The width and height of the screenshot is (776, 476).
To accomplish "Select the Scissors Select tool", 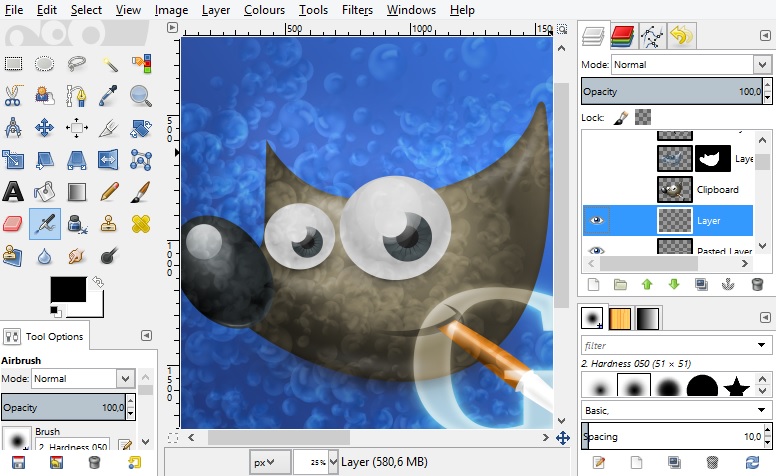I will (x=13, y=95).
